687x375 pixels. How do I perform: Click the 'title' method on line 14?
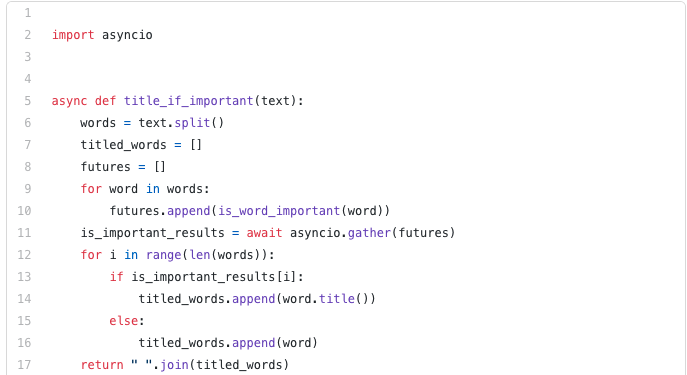coord(336,299)
